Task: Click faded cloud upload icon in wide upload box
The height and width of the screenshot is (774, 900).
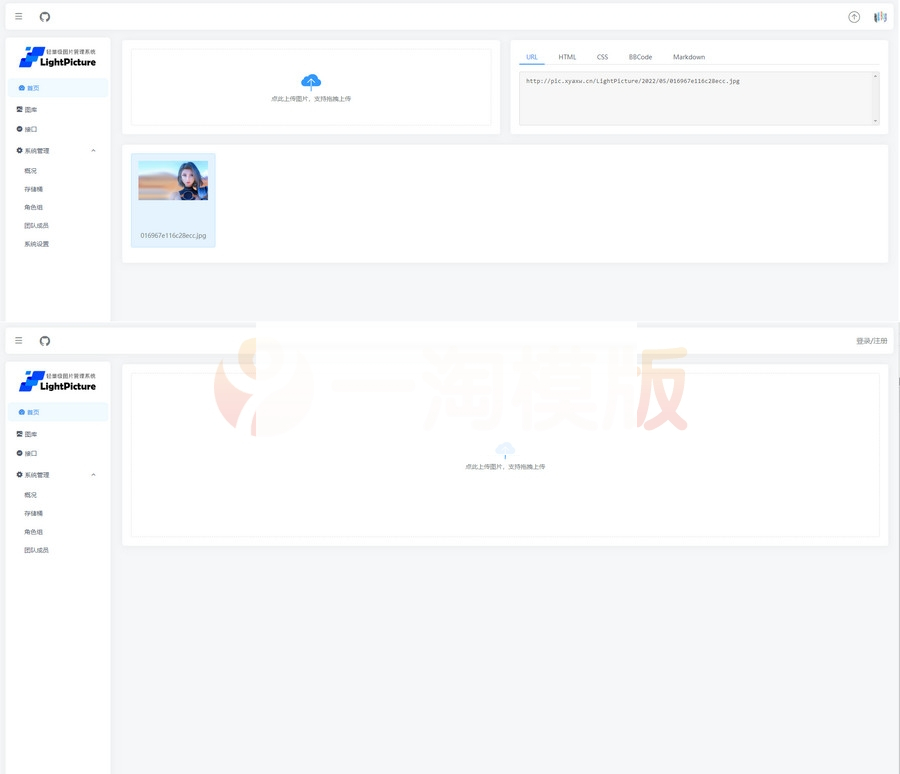Action: tap(505, 450)
